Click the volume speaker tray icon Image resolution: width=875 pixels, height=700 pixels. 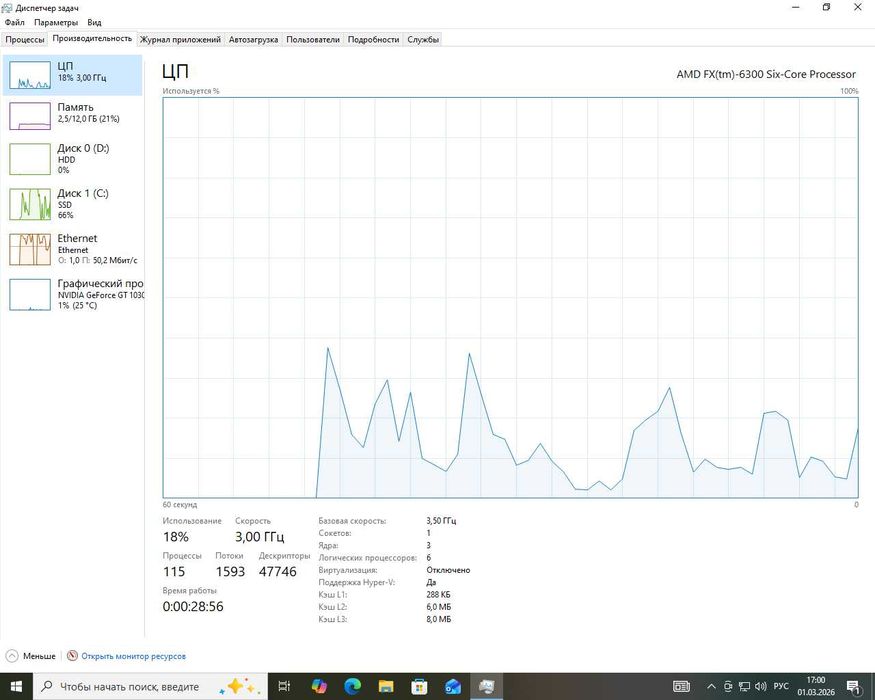pos(761,686)
